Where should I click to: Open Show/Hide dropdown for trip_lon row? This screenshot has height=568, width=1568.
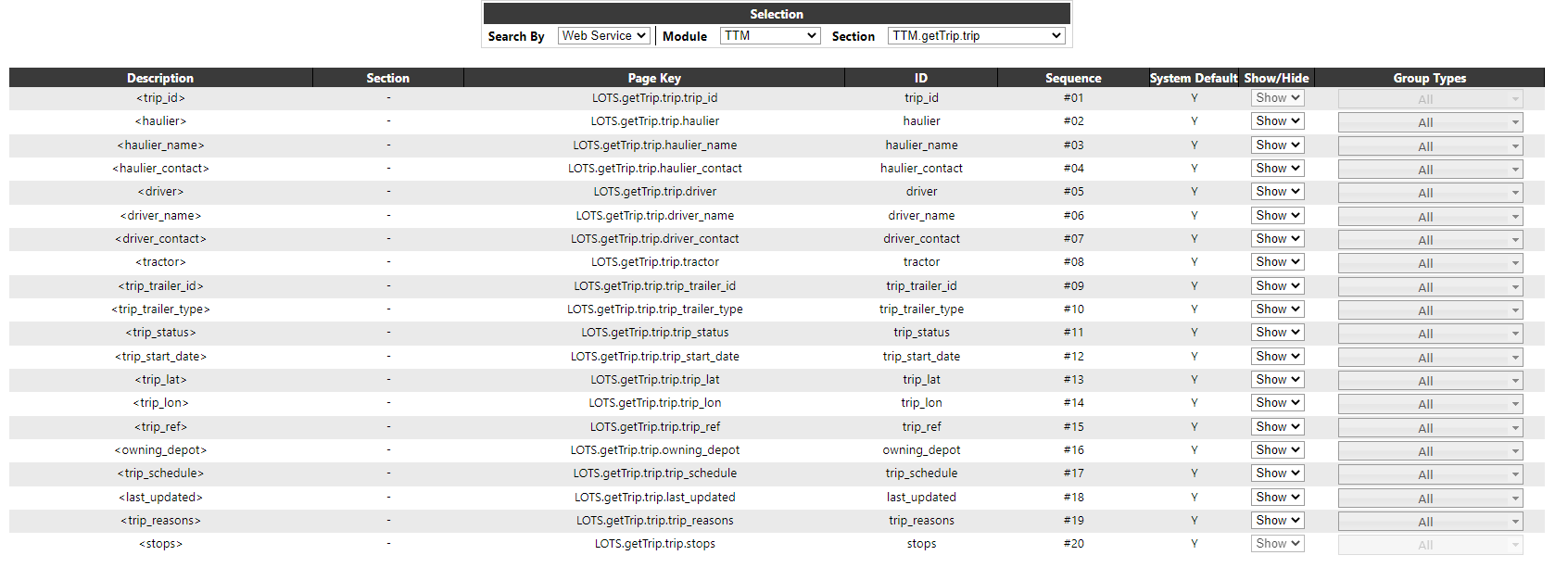click(x=1278, y=403)
